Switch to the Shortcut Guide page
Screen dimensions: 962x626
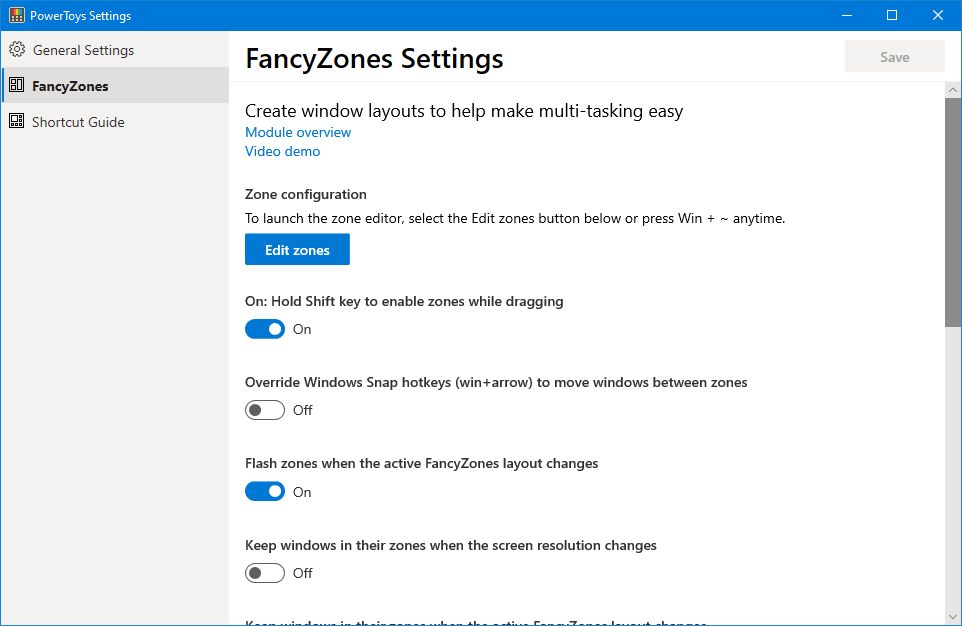[x=78, y=122]
